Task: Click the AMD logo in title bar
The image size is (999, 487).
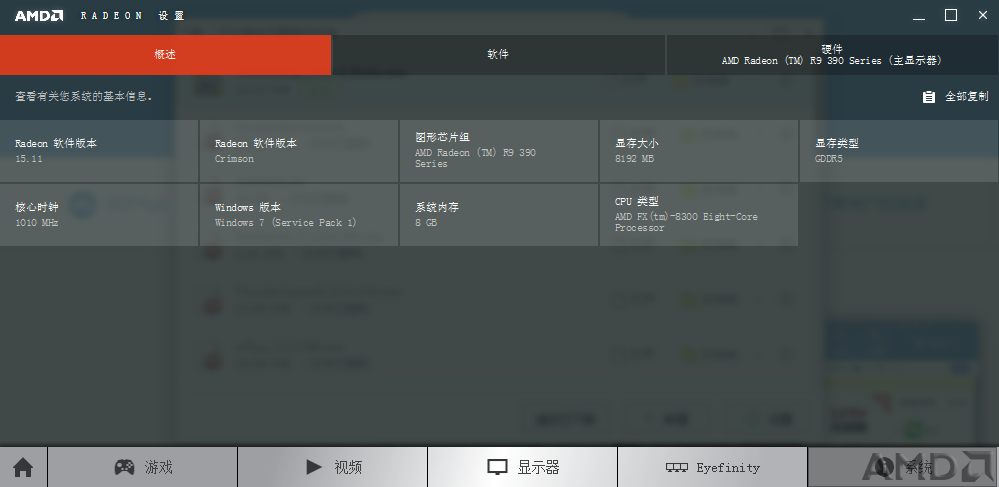Action: [39, 16]
